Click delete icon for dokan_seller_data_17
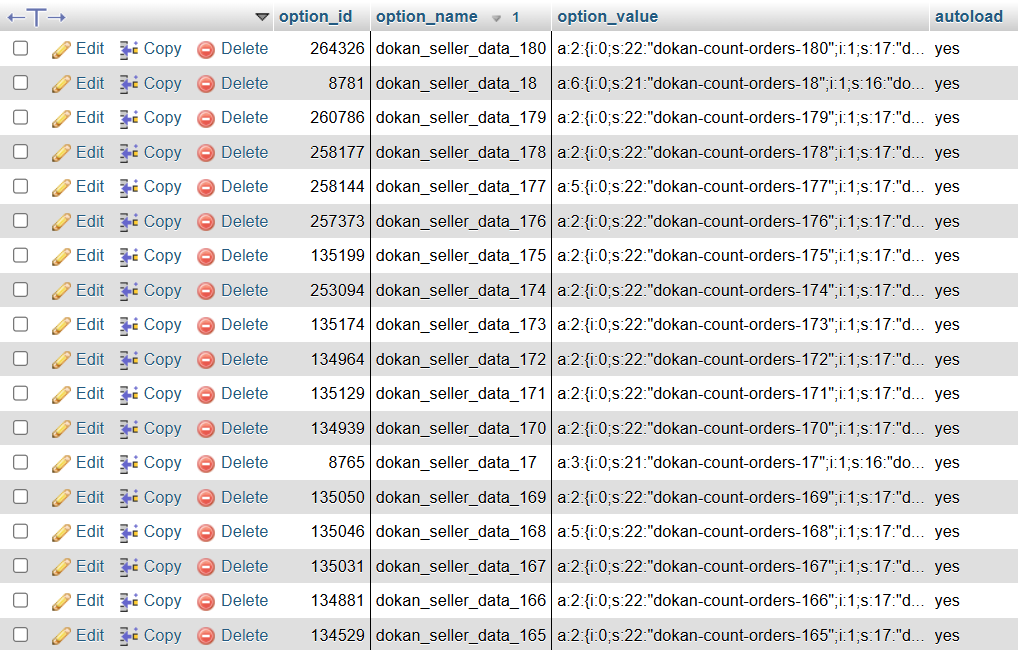Image resolution: width=1018 pixels, height=650 pixels. pos(206,464)
